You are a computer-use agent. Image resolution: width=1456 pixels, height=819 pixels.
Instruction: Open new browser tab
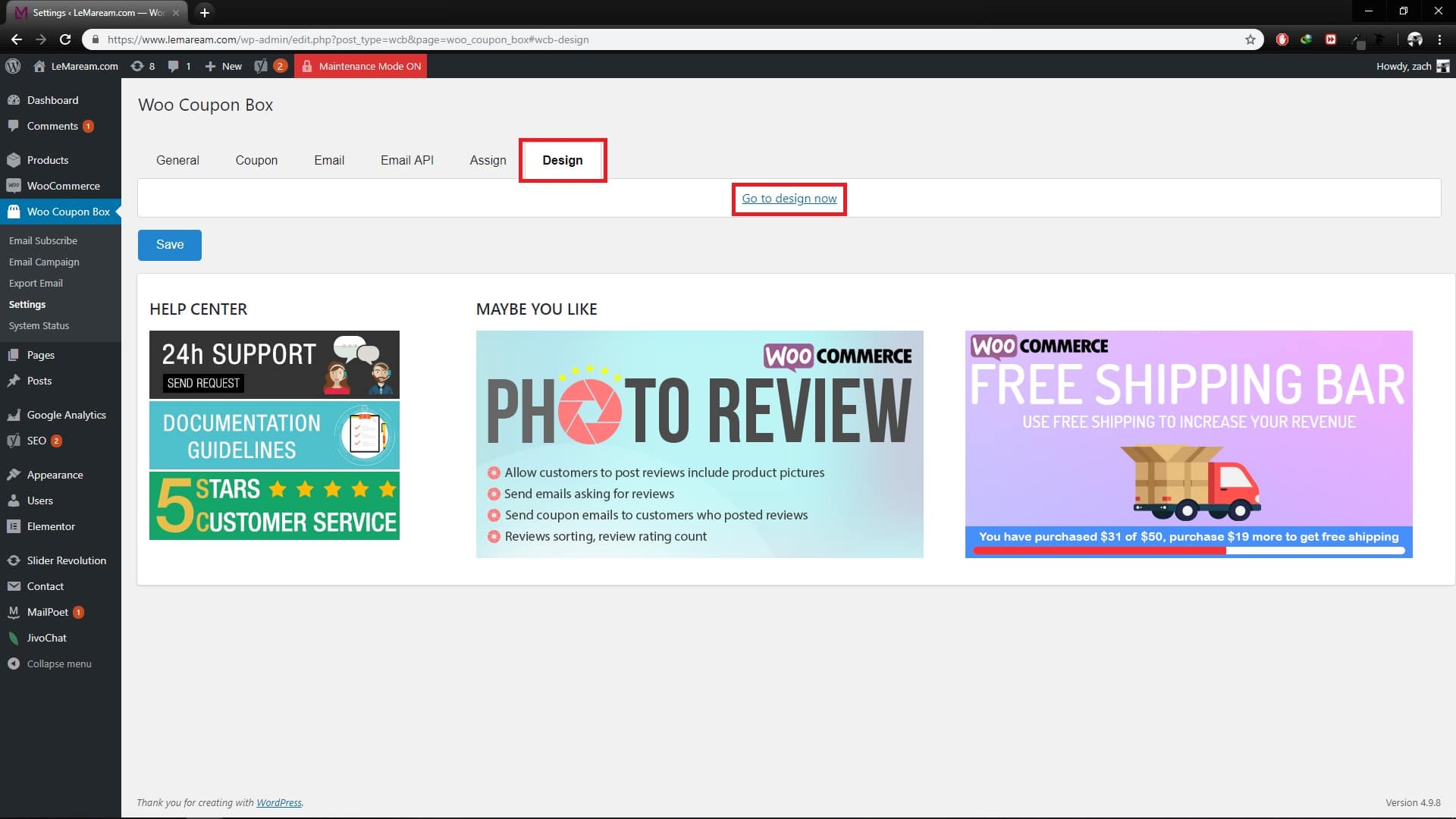(204, 12)
